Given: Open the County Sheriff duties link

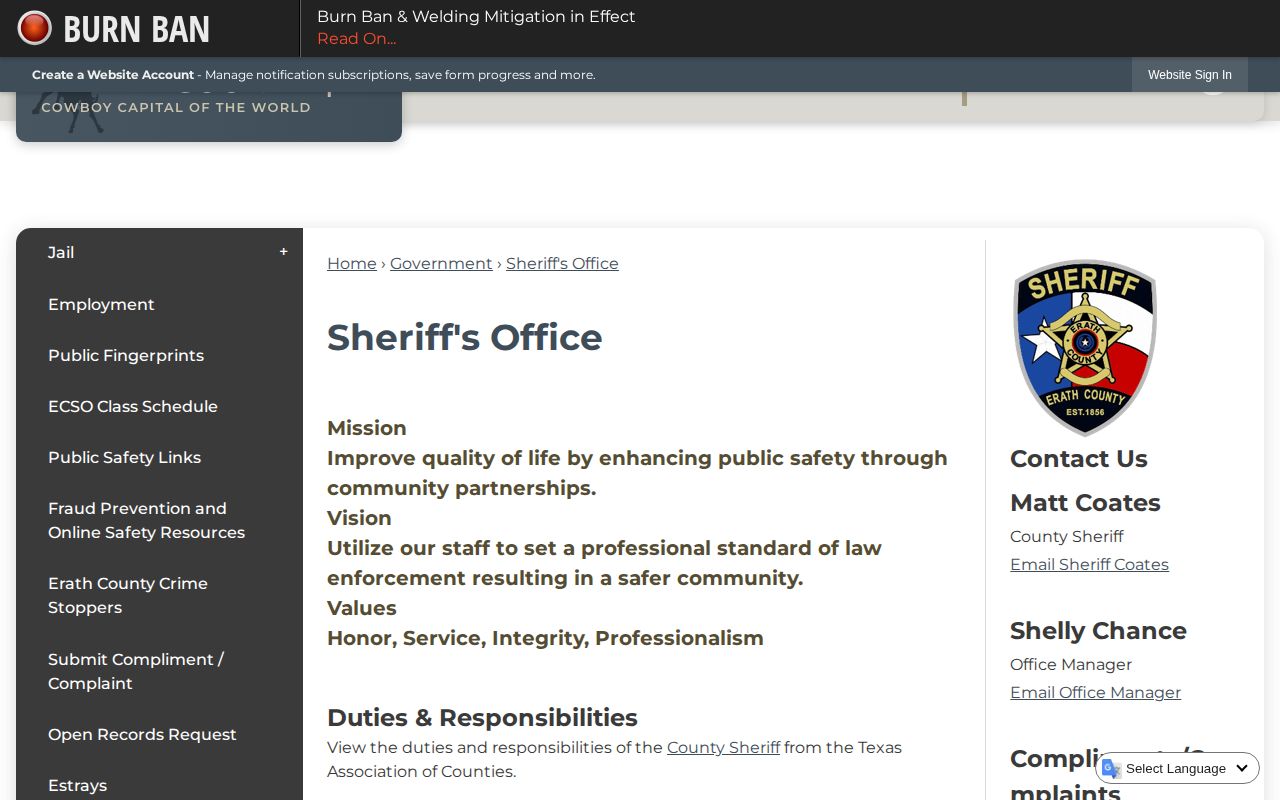Looking at the screenshot, I should 723,747.
